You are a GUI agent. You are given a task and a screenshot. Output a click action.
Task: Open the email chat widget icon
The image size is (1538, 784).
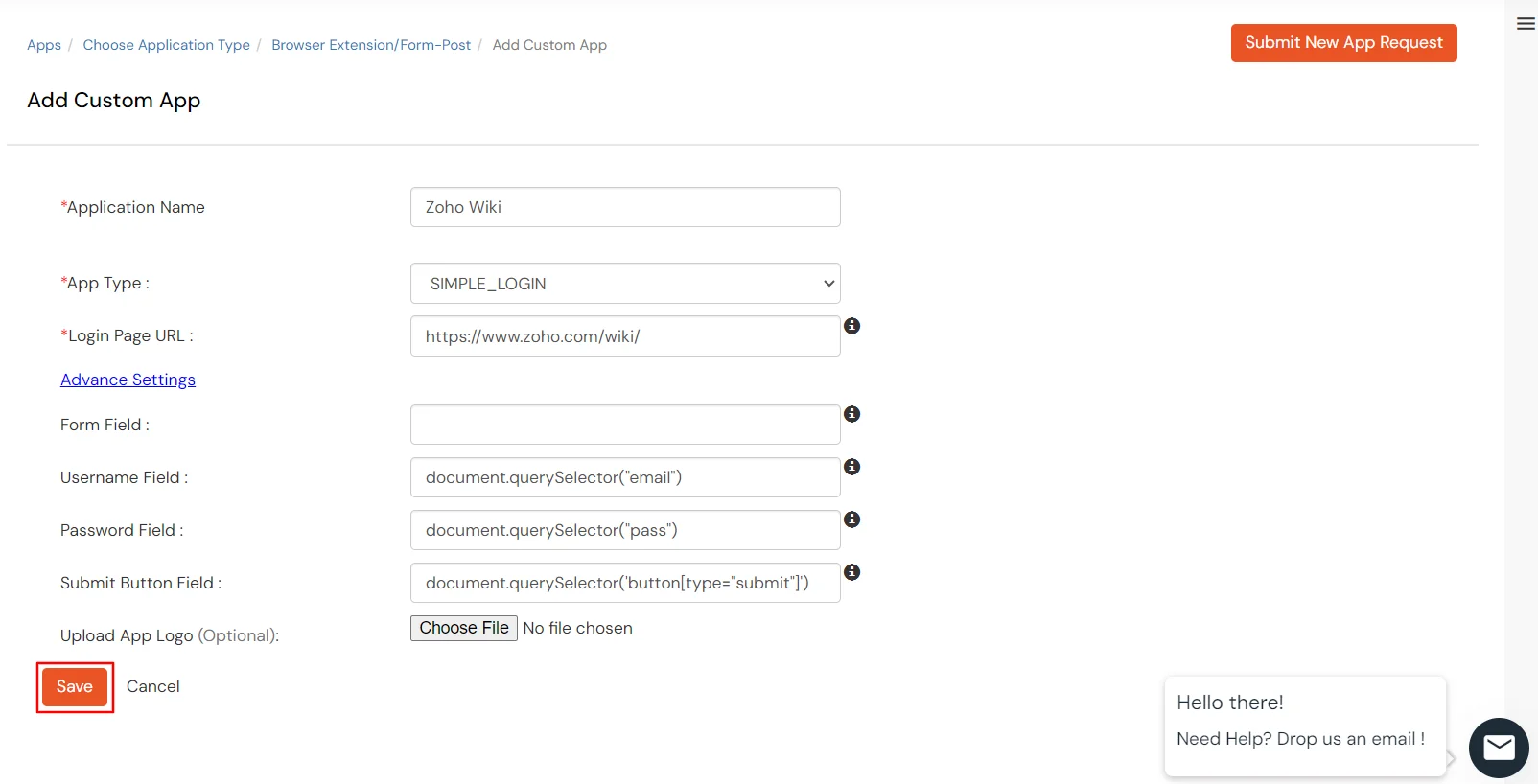tap(1499, 748)
